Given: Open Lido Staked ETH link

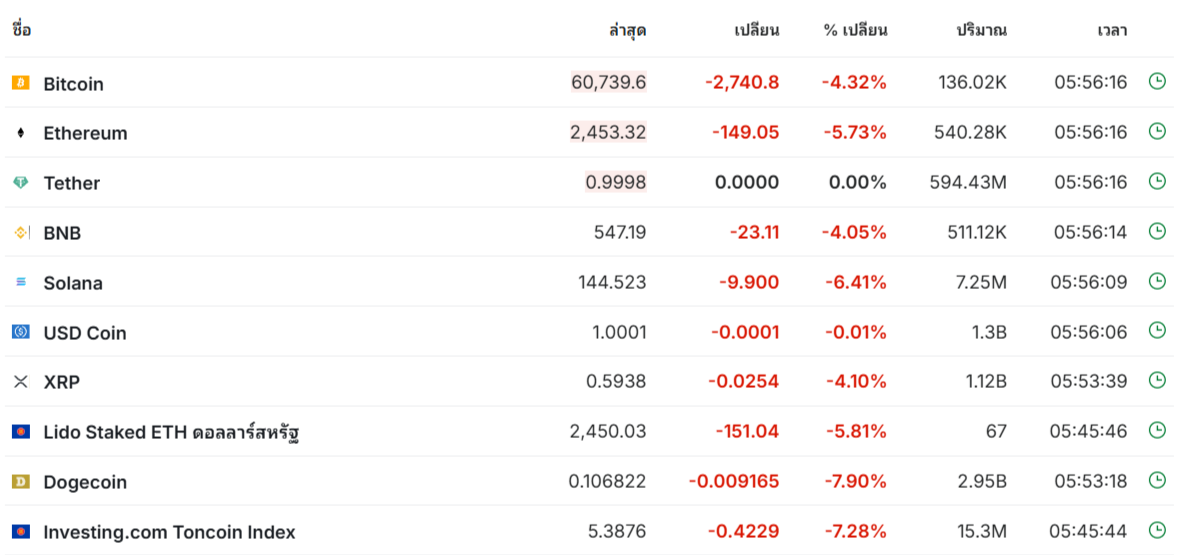Looking at the screenshot, I should (173, 432).
